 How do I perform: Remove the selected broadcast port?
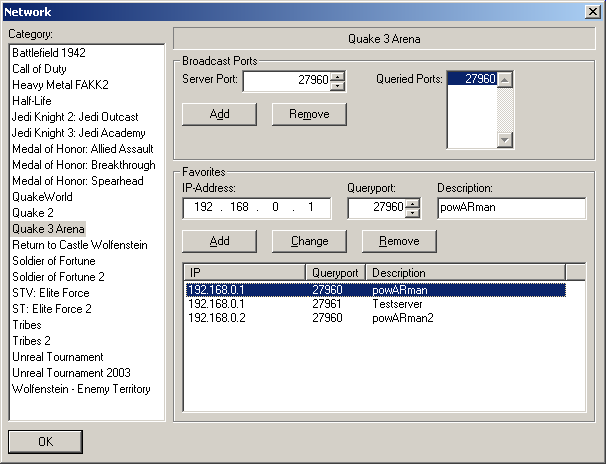point(309,114)
